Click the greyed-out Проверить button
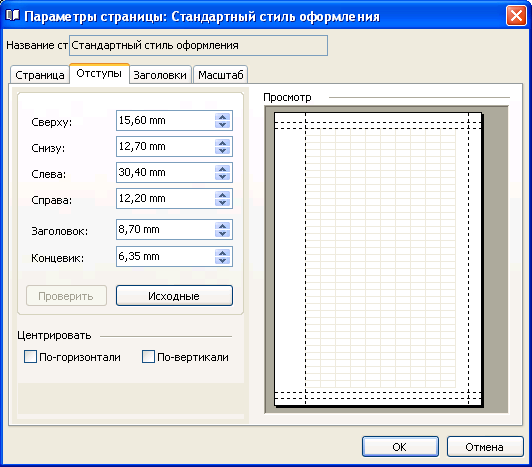 [66, 296]
